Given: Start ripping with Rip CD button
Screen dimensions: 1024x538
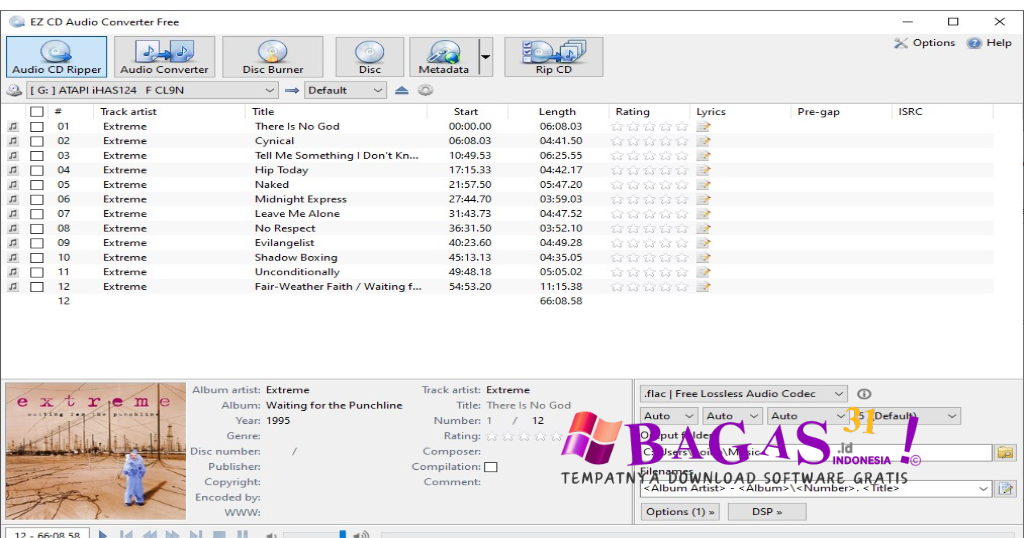Looking at the screenshot, I should [x=554, y=57].
